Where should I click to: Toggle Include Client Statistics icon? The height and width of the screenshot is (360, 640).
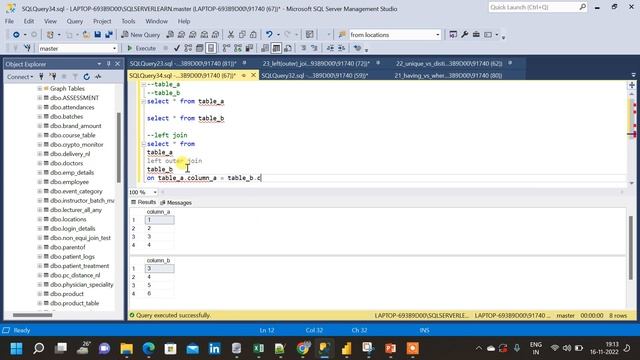point(249,48)
